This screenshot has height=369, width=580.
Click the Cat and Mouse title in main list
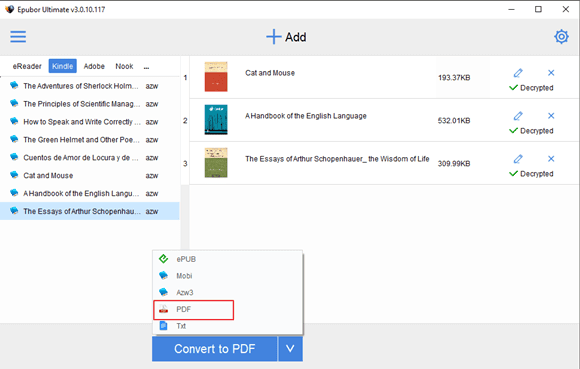coord(270,73)
